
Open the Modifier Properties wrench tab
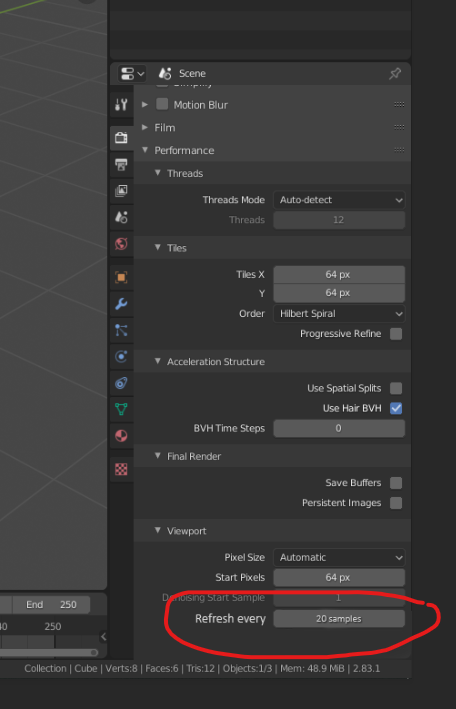pyautogui.click(x=121, y=304)
